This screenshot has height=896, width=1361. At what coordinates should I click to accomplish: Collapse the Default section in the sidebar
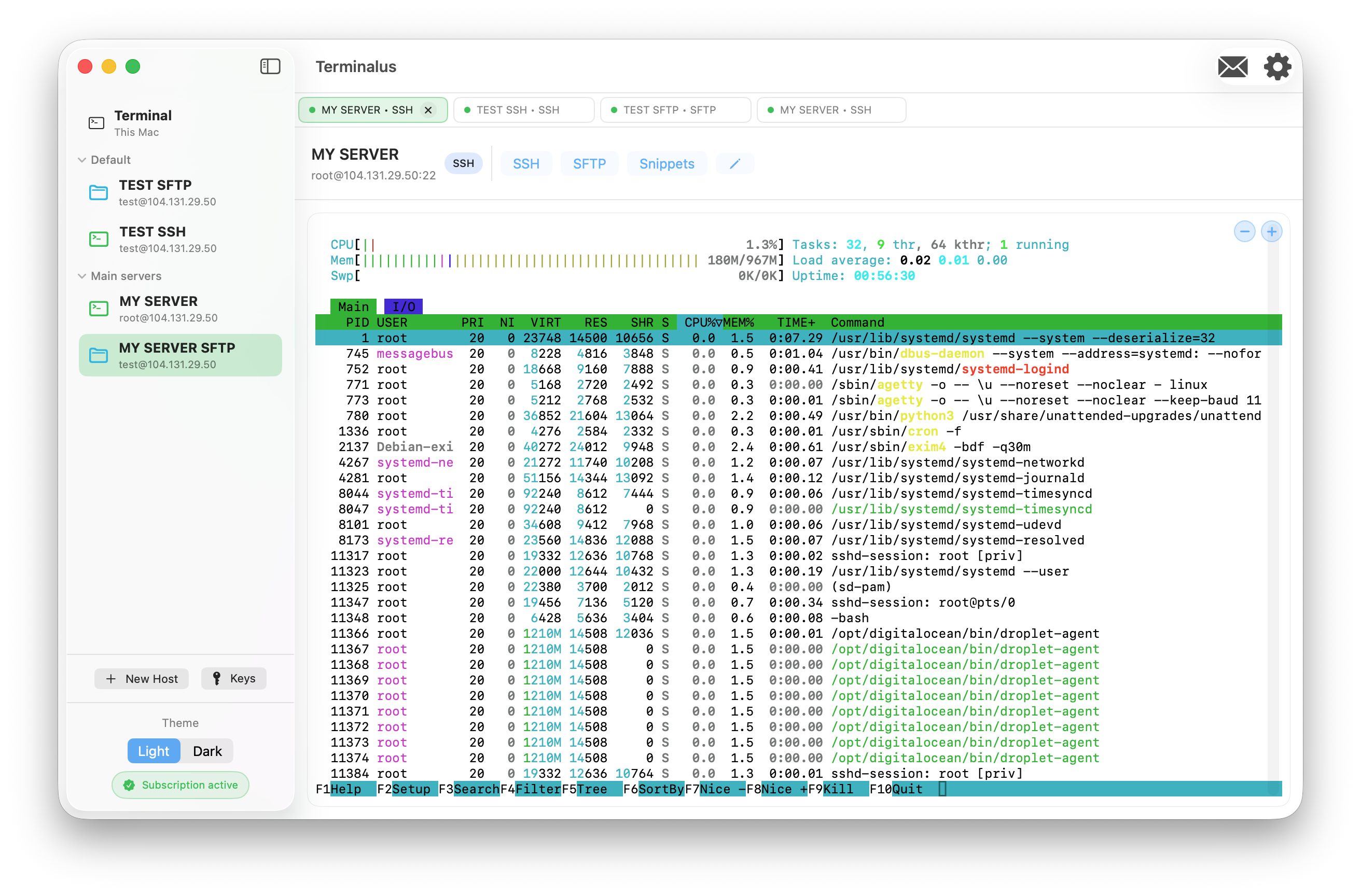pyautogui.click(x=82, y=160)
